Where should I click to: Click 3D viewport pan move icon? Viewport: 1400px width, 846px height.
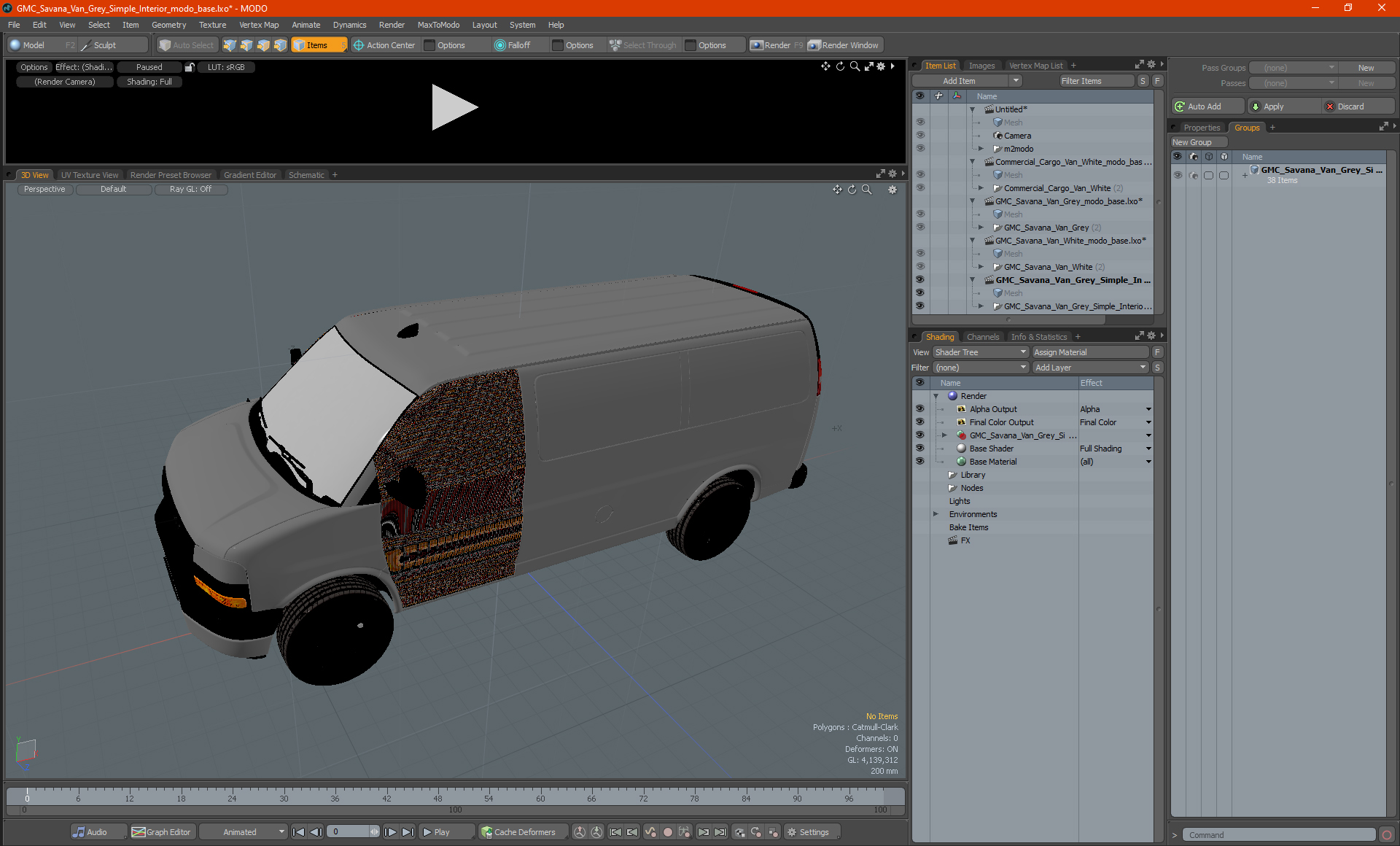837,190
